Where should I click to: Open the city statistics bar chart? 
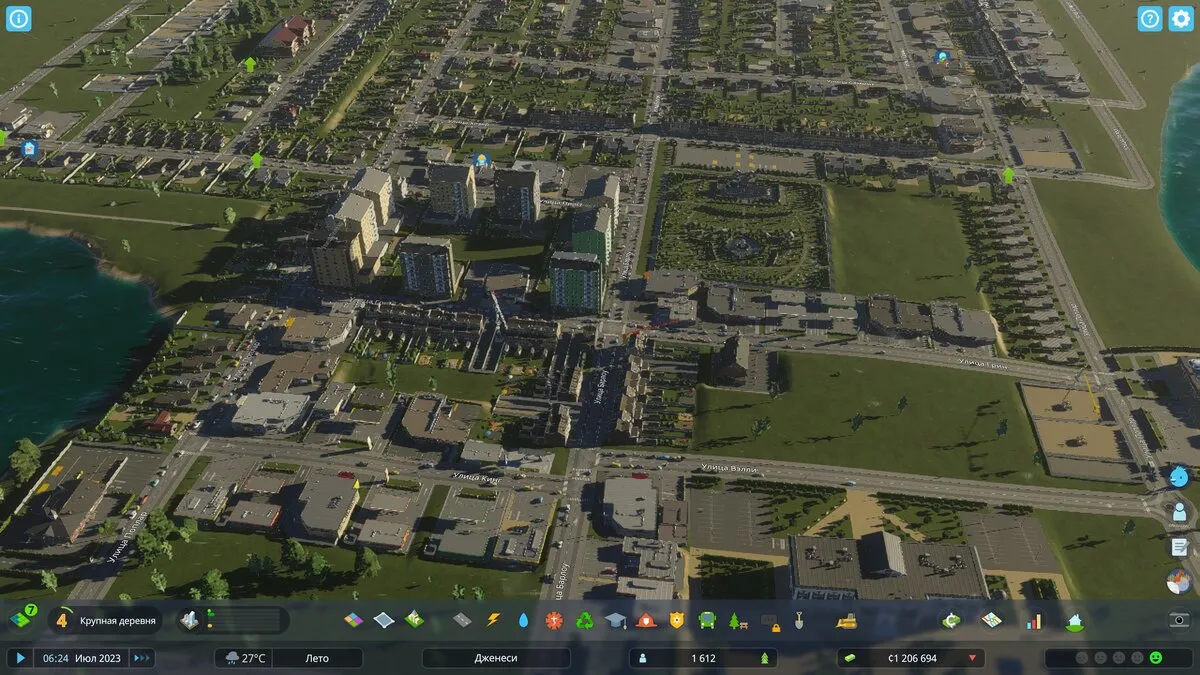(x=1033, y=620)
